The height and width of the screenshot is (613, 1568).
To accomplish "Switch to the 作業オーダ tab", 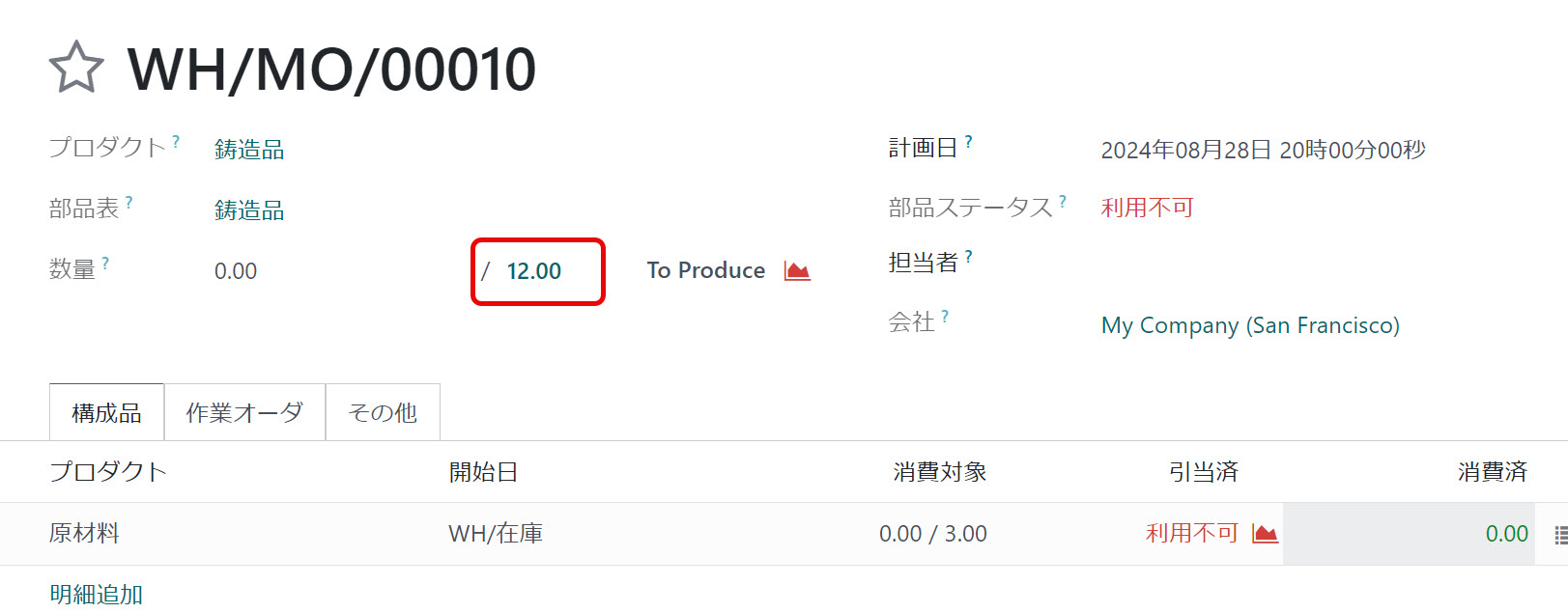I will point(244,413).
